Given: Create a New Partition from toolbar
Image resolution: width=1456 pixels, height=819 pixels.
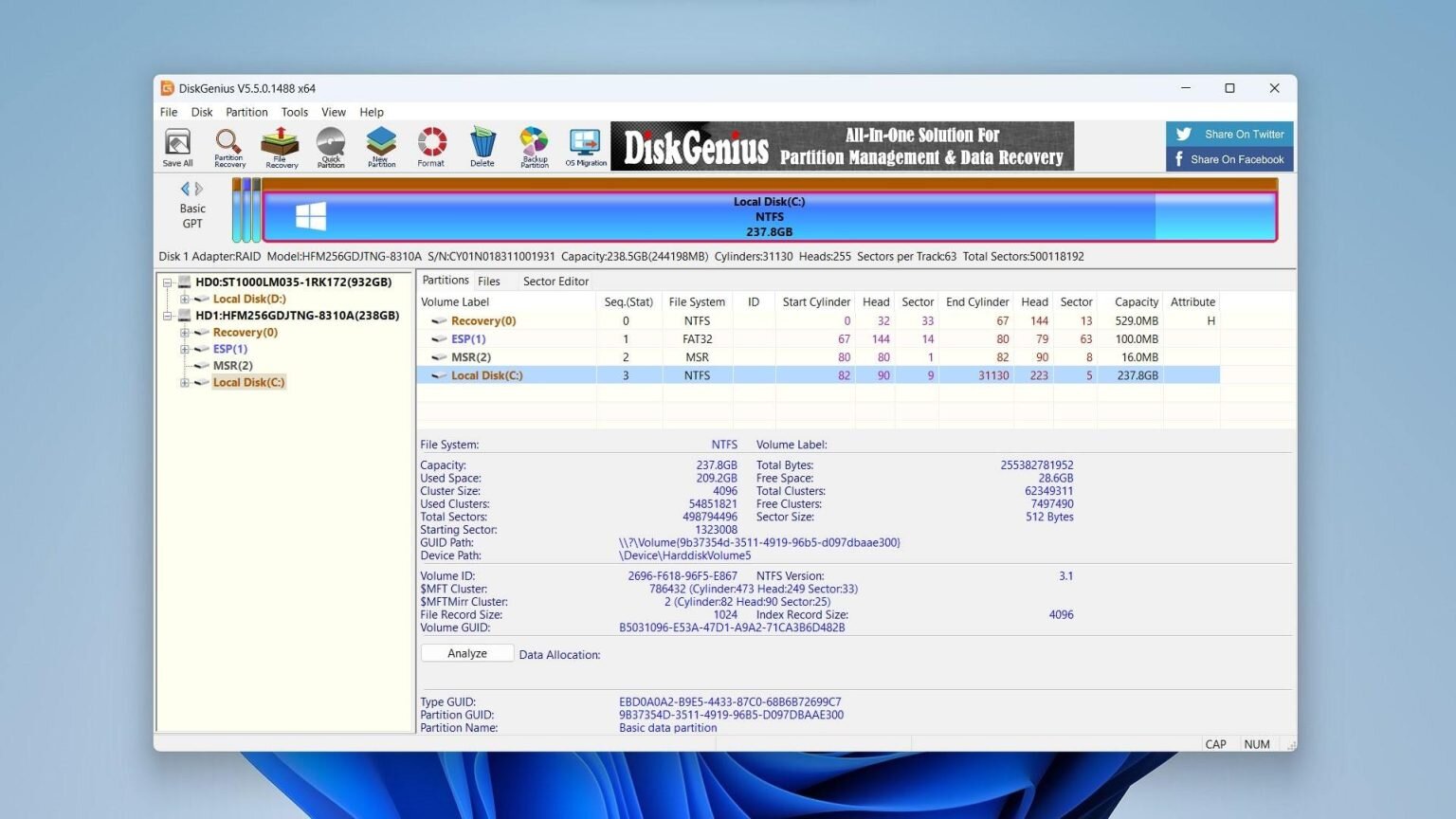Looking at the screenshot, I should 381,147.
